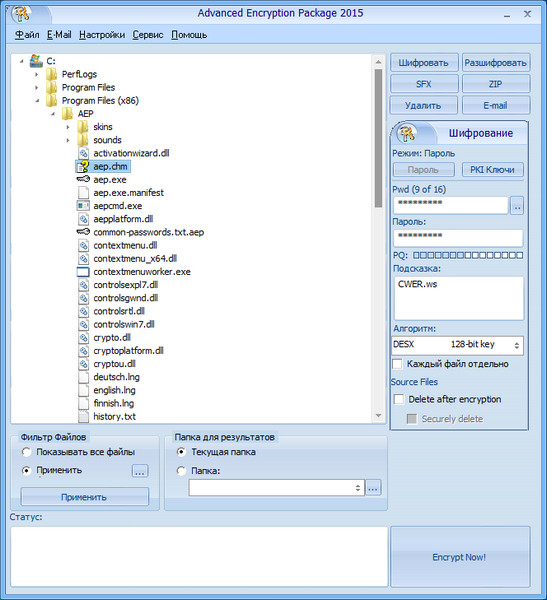Viewport: 547px width, 600px height.
Task: Expand the skins folder node
Action: click(68, 127)
